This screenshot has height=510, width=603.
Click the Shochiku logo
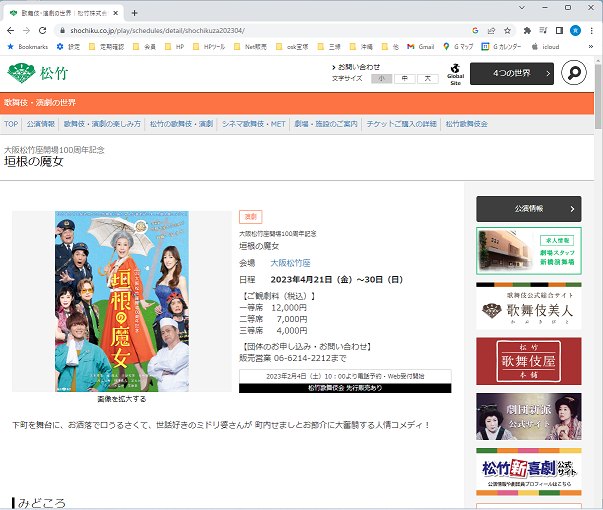pos(37,73)
